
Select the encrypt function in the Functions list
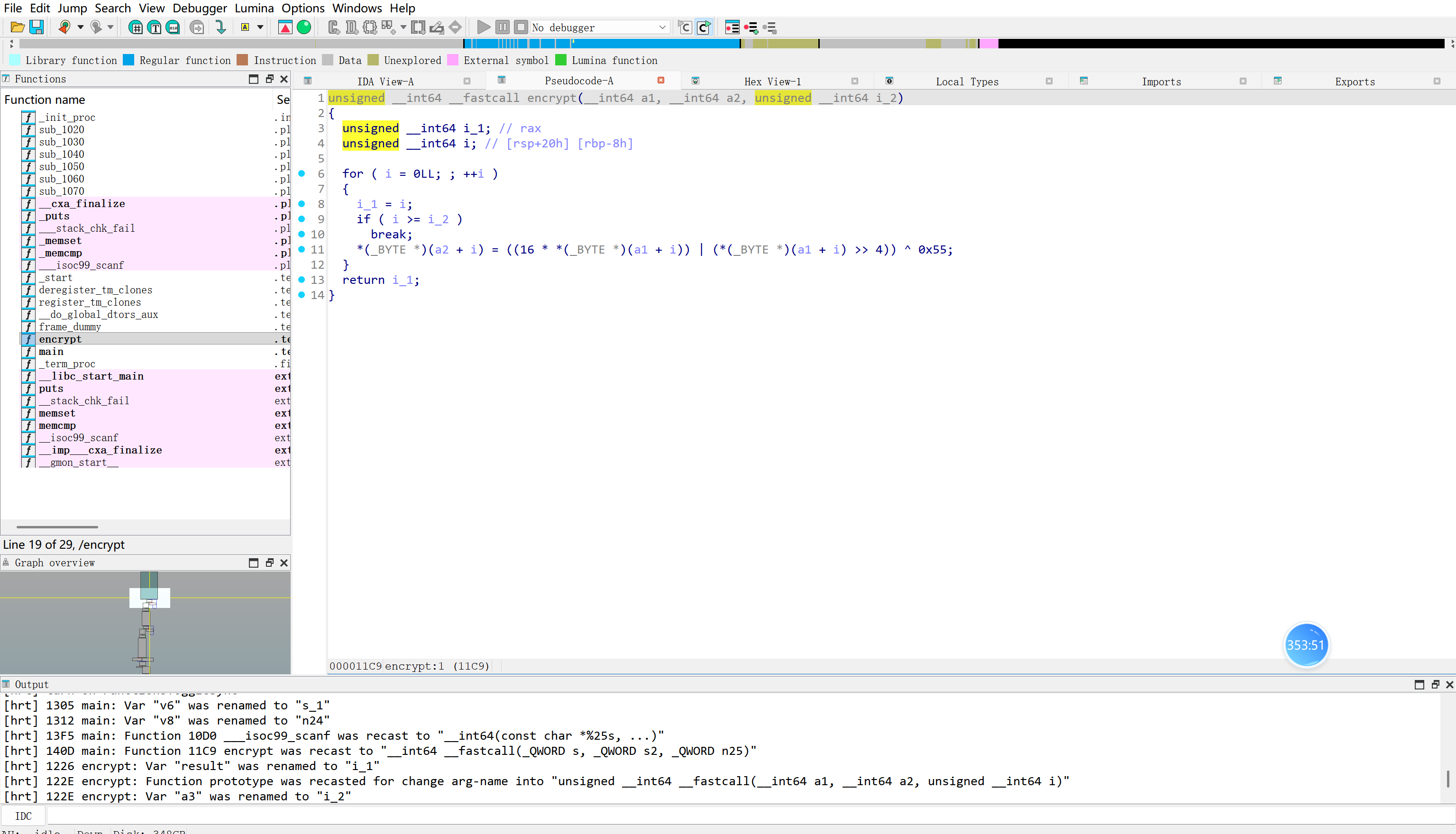coord(60,338)
